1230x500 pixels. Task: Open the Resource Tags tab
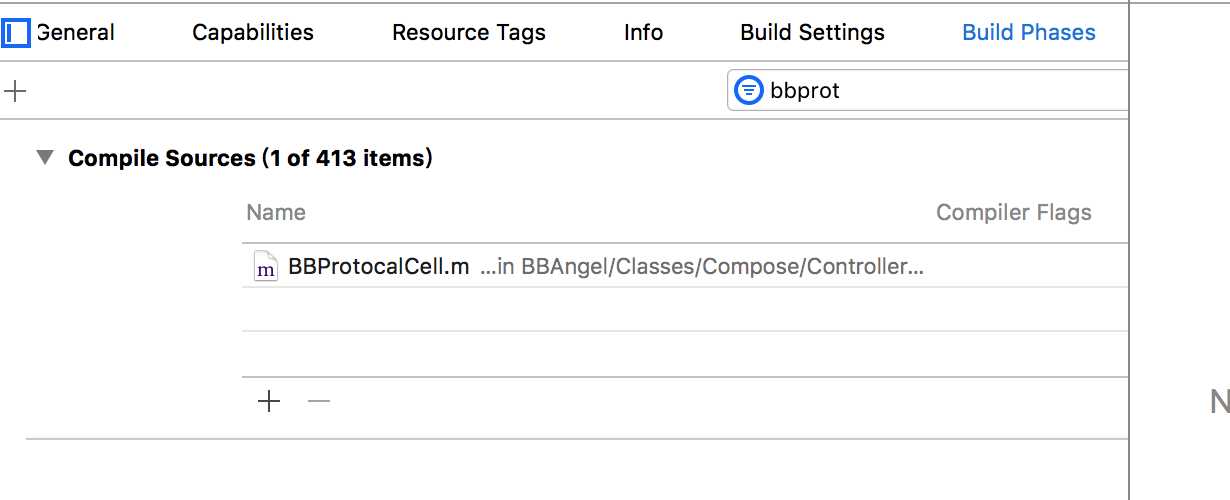pyautogui.click(x=469, y=32)
